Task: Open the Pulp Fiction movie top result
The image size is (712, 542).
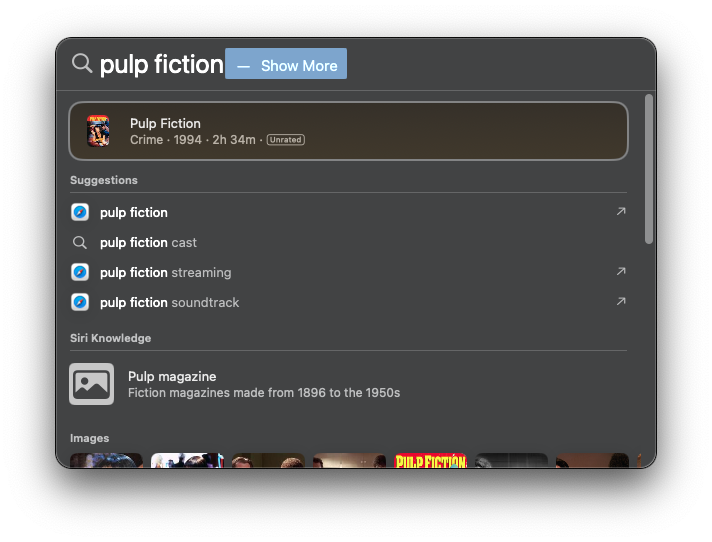Action: (348, 131)
